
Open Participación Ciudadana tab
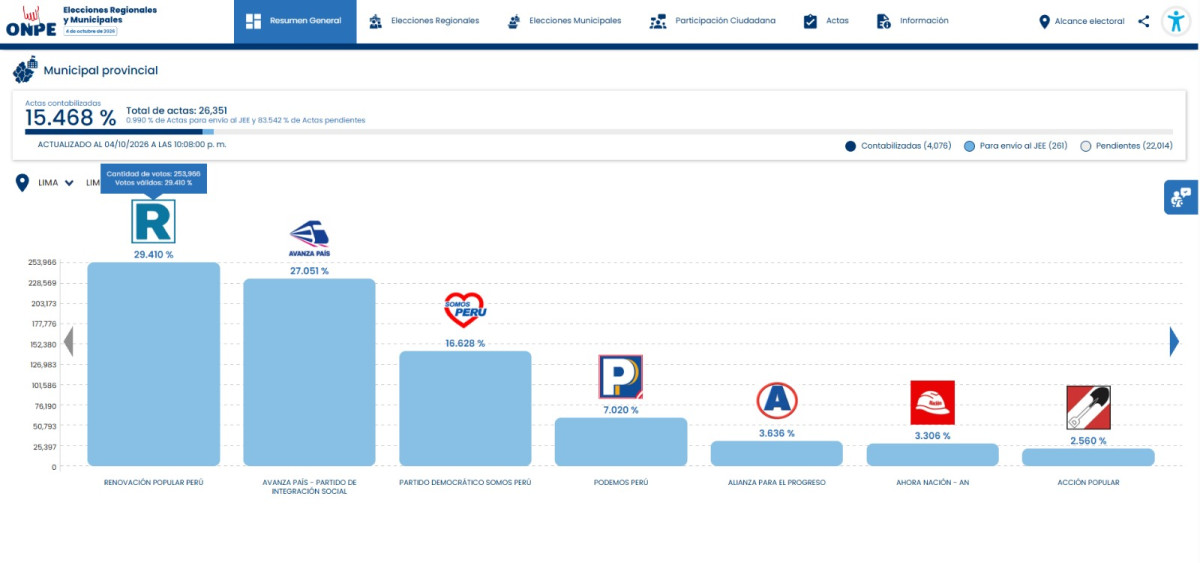coord(712,21)
